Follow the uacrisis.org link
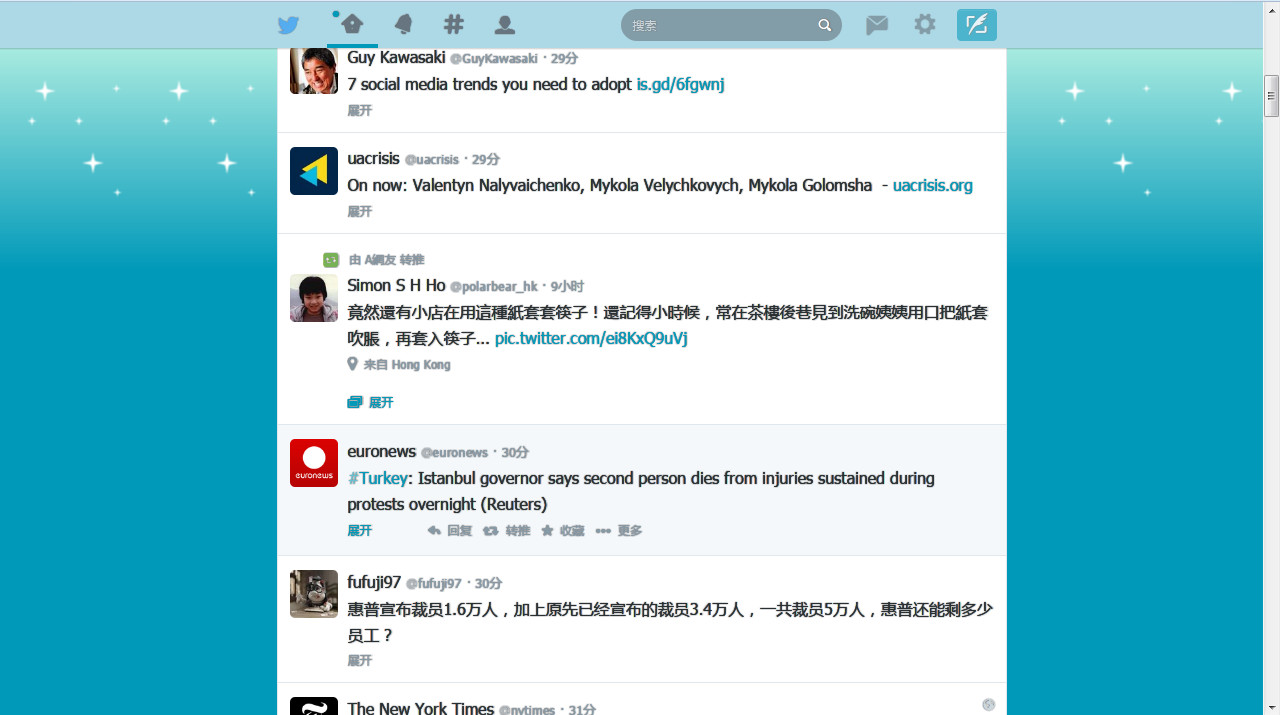 933,186
